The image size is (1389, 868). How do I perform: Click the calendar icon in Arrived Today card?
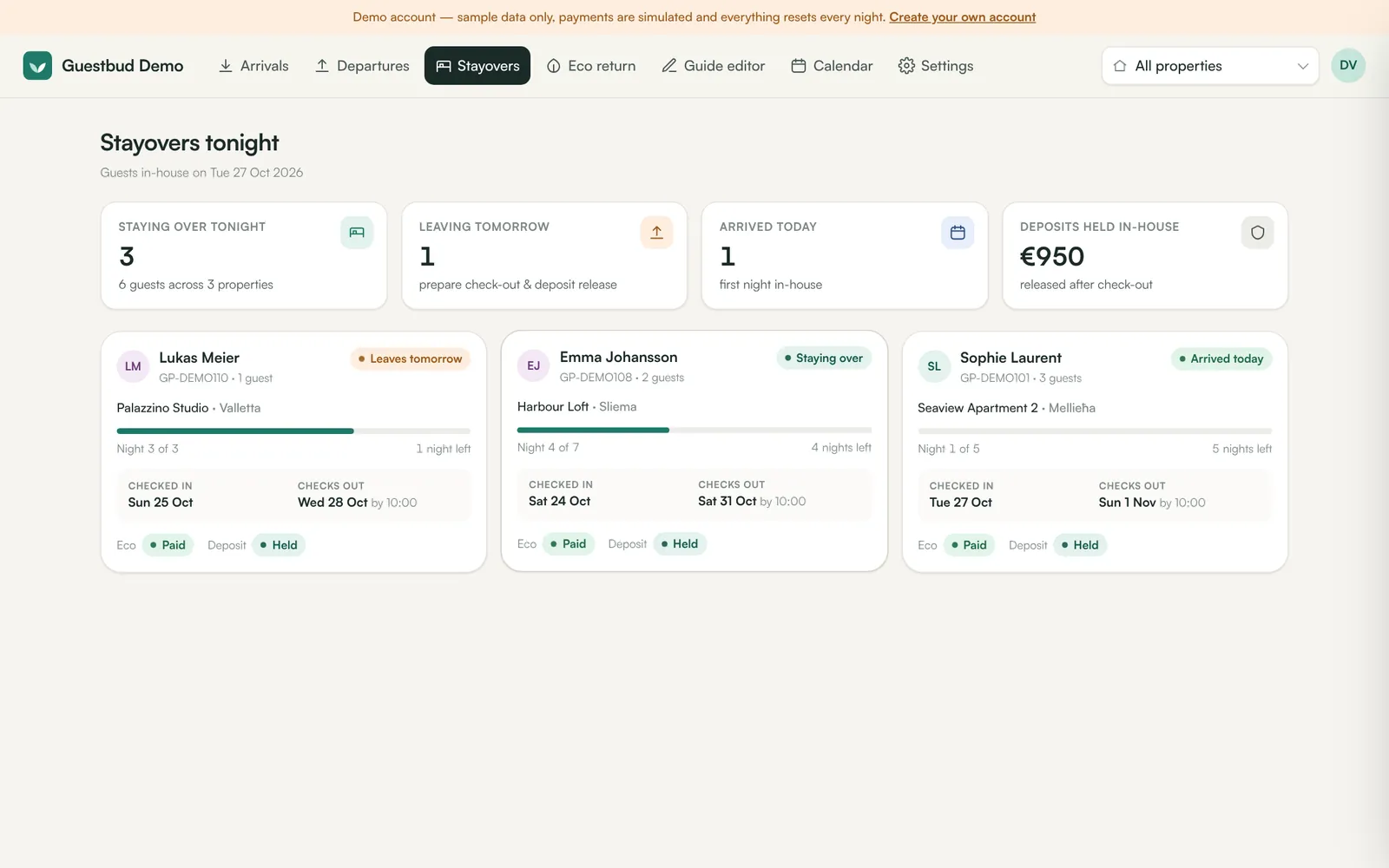(958, 233)
